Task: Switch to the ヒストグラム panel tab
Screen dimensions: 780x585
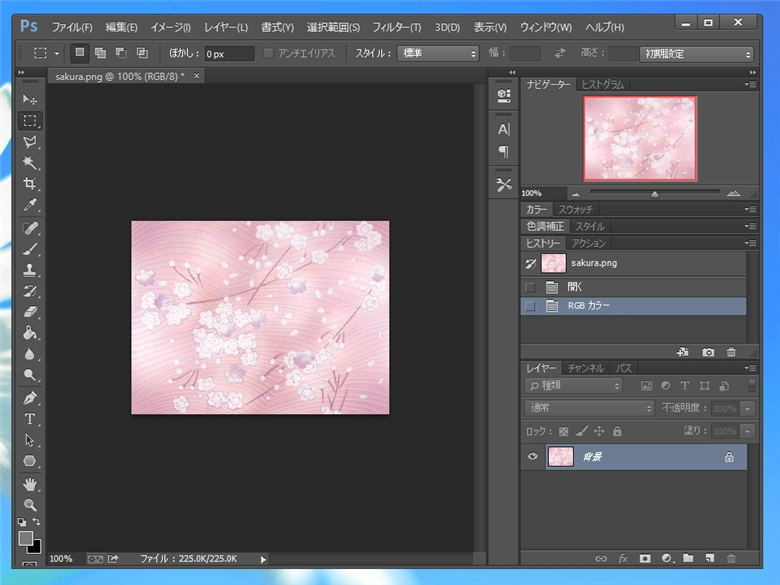Action: [x=602, y=85]
